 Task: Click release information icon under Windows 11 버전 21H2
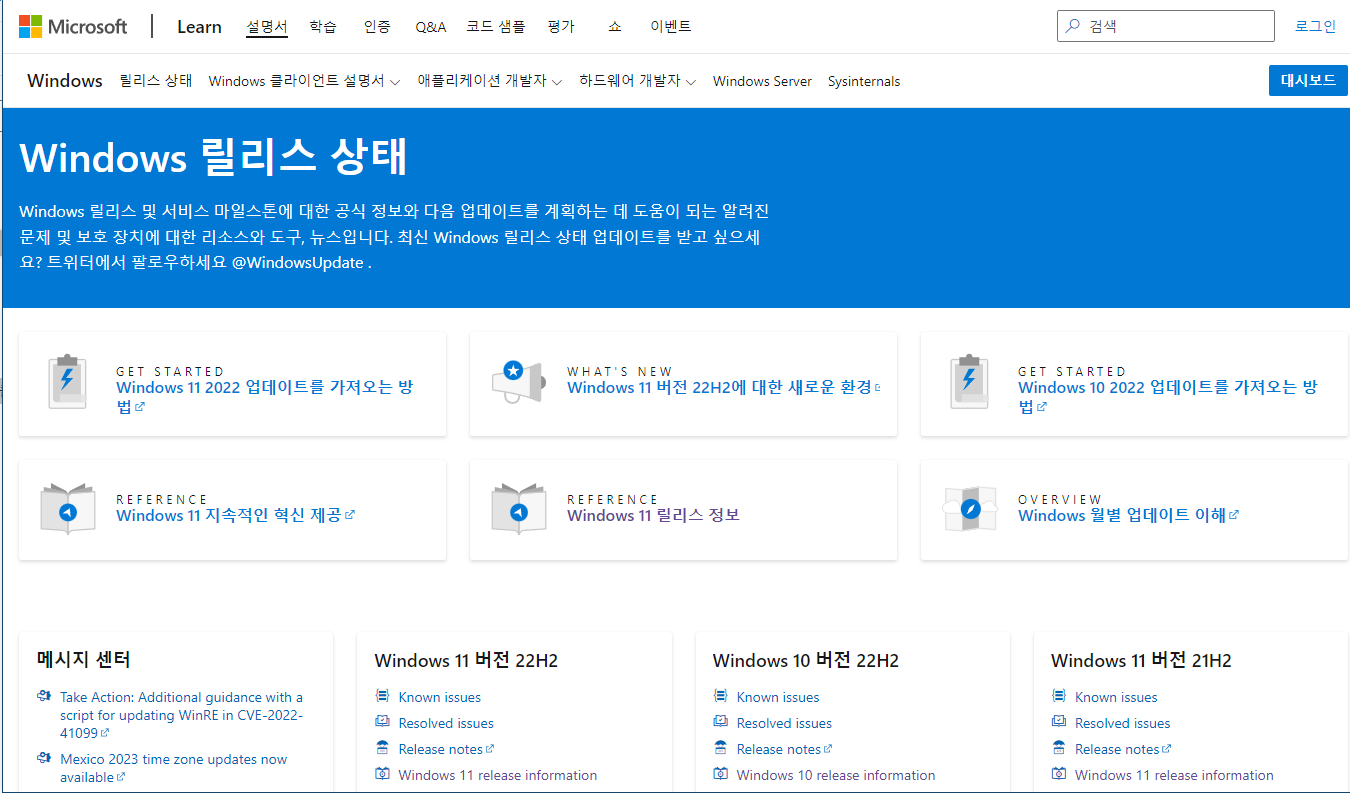tap(1058, 774)
